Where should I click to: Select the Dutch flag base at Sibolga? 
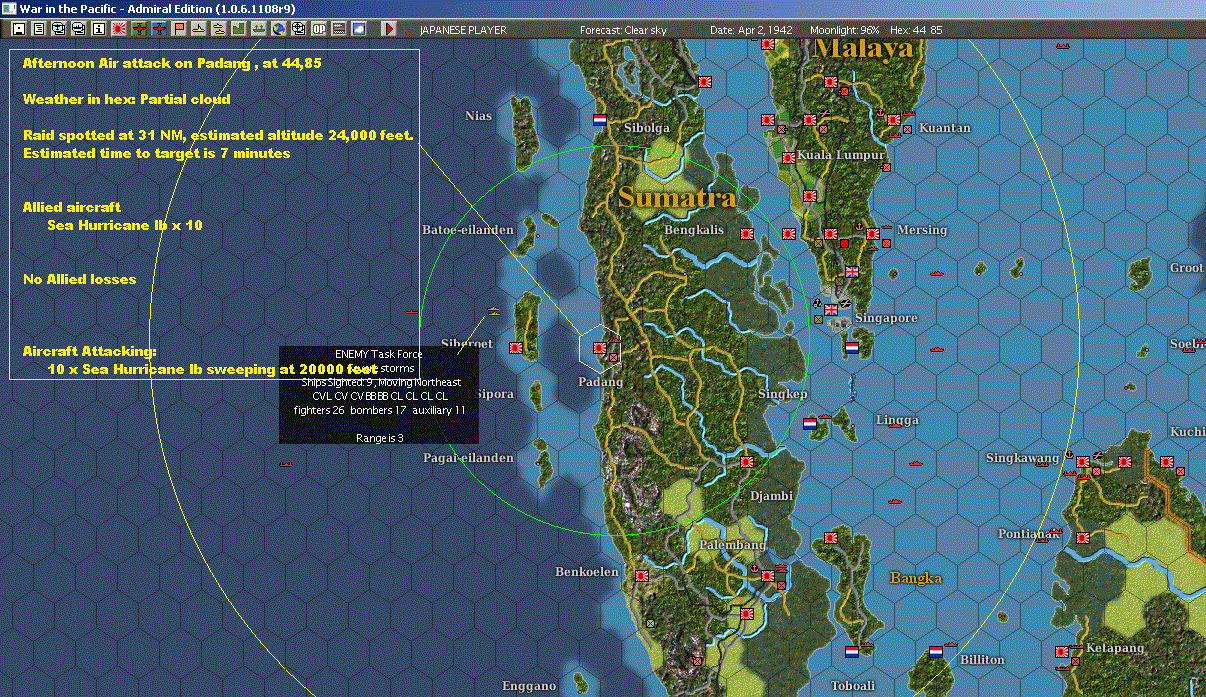[x=600, y=120]
